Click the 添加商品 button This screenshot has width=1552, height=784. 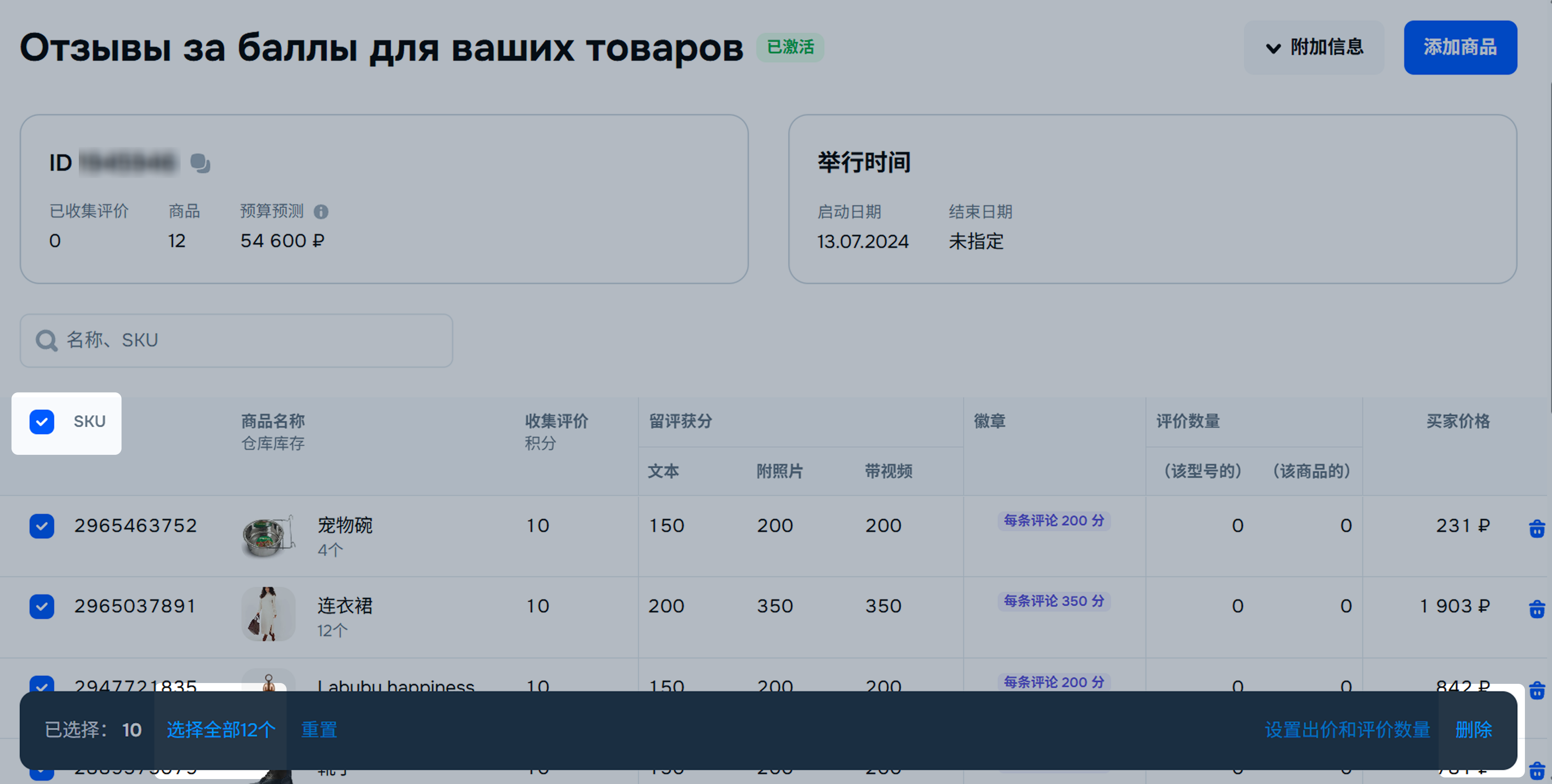(x=1460, y=48)
